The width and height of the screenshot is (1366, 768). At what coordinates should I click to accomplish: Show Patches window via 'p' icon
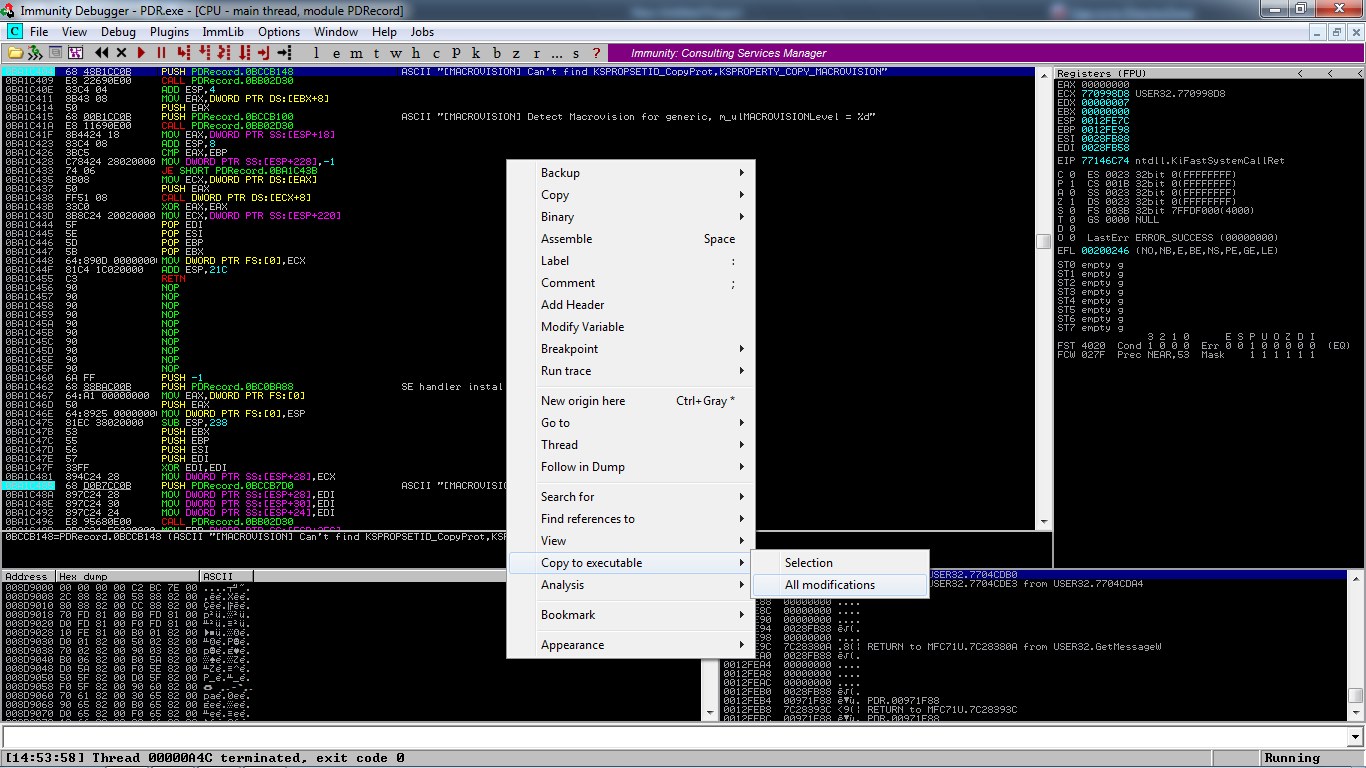pos(457,53)
